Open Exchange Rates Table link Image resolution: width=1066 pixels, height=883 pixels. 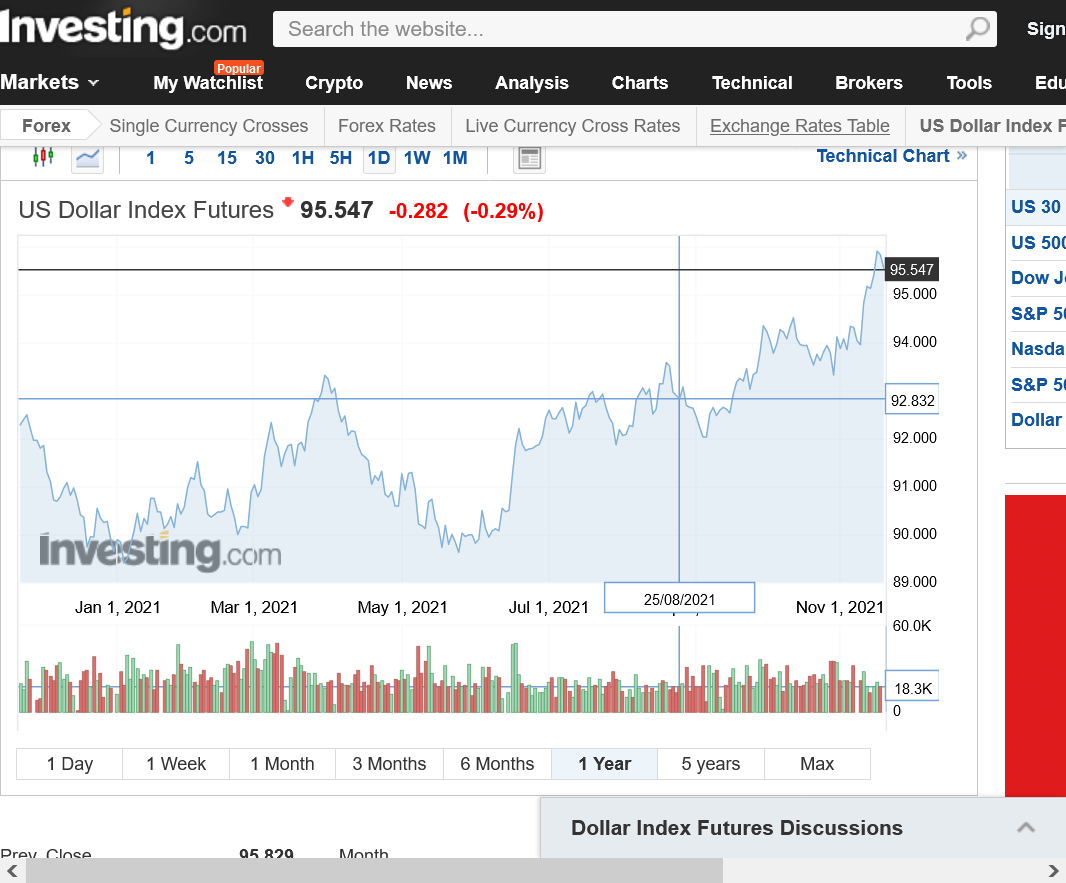(800, 126)
